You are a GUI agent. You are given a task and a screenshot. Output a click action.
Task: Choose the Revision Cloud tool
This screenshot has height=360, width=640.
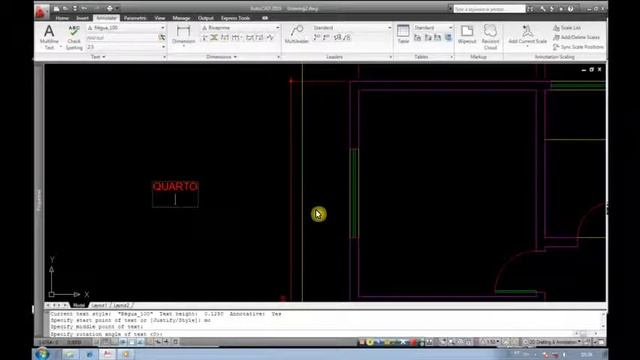pos(490,37)
